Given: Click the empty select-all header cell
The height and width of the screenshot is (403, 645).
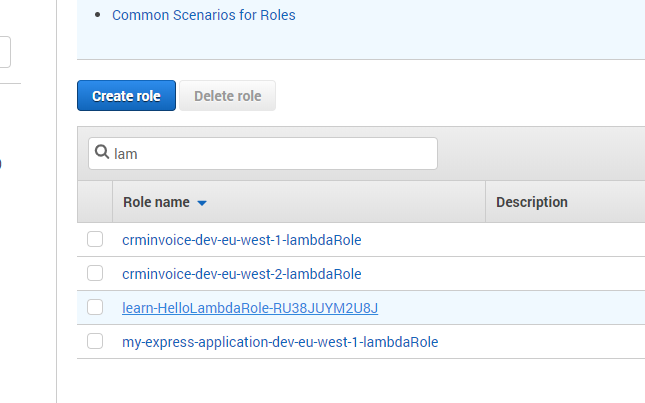Looking at the screenshot, I should coord(95,202).
